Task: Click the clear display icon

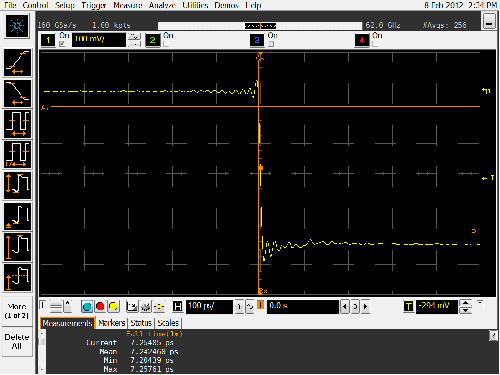Action: click(x=146, y=306)
